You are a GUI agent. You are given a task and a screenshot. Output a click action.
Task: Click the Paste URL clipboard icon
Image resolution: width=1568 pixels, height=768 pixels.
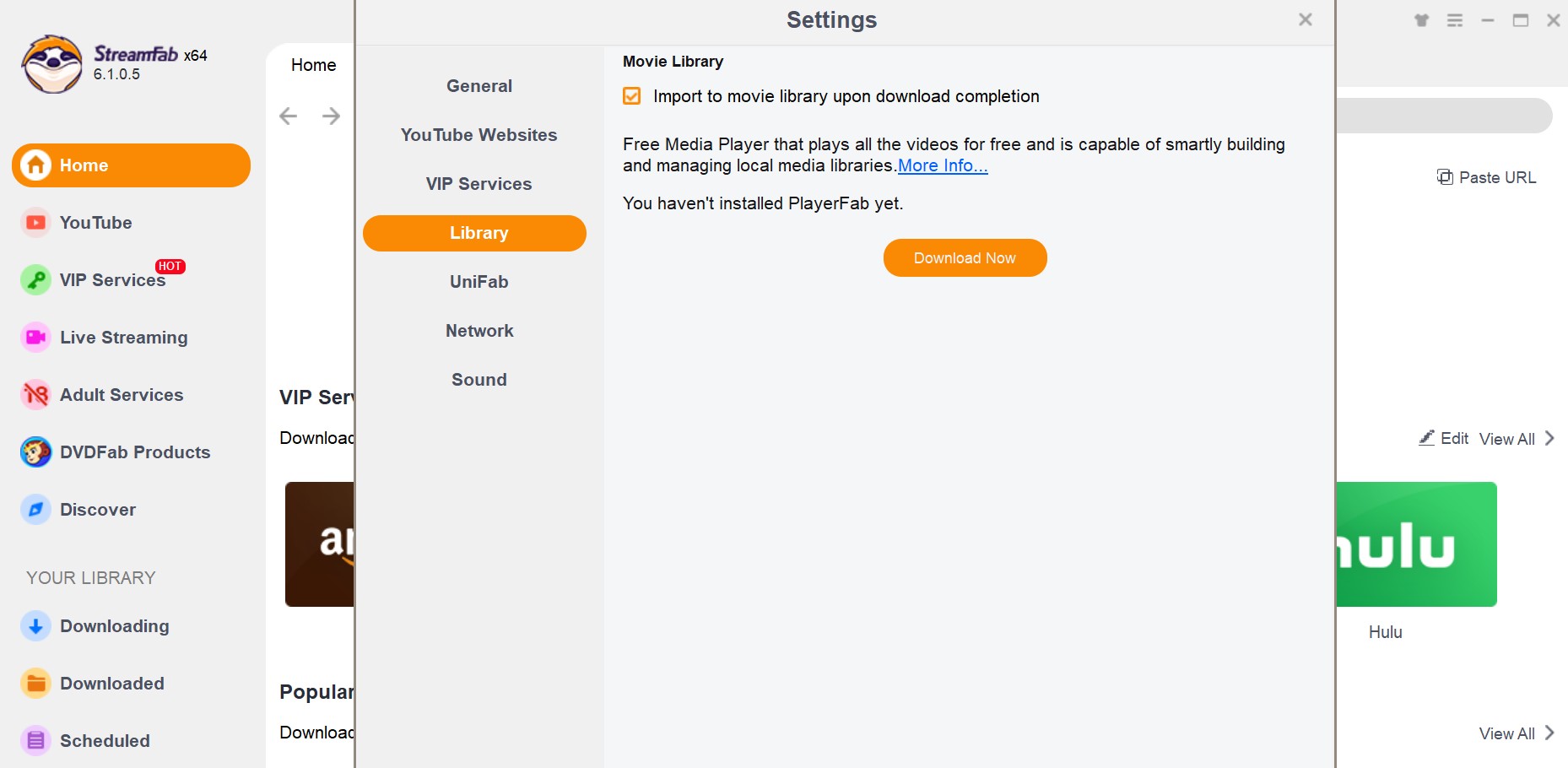click(1445, 177)
